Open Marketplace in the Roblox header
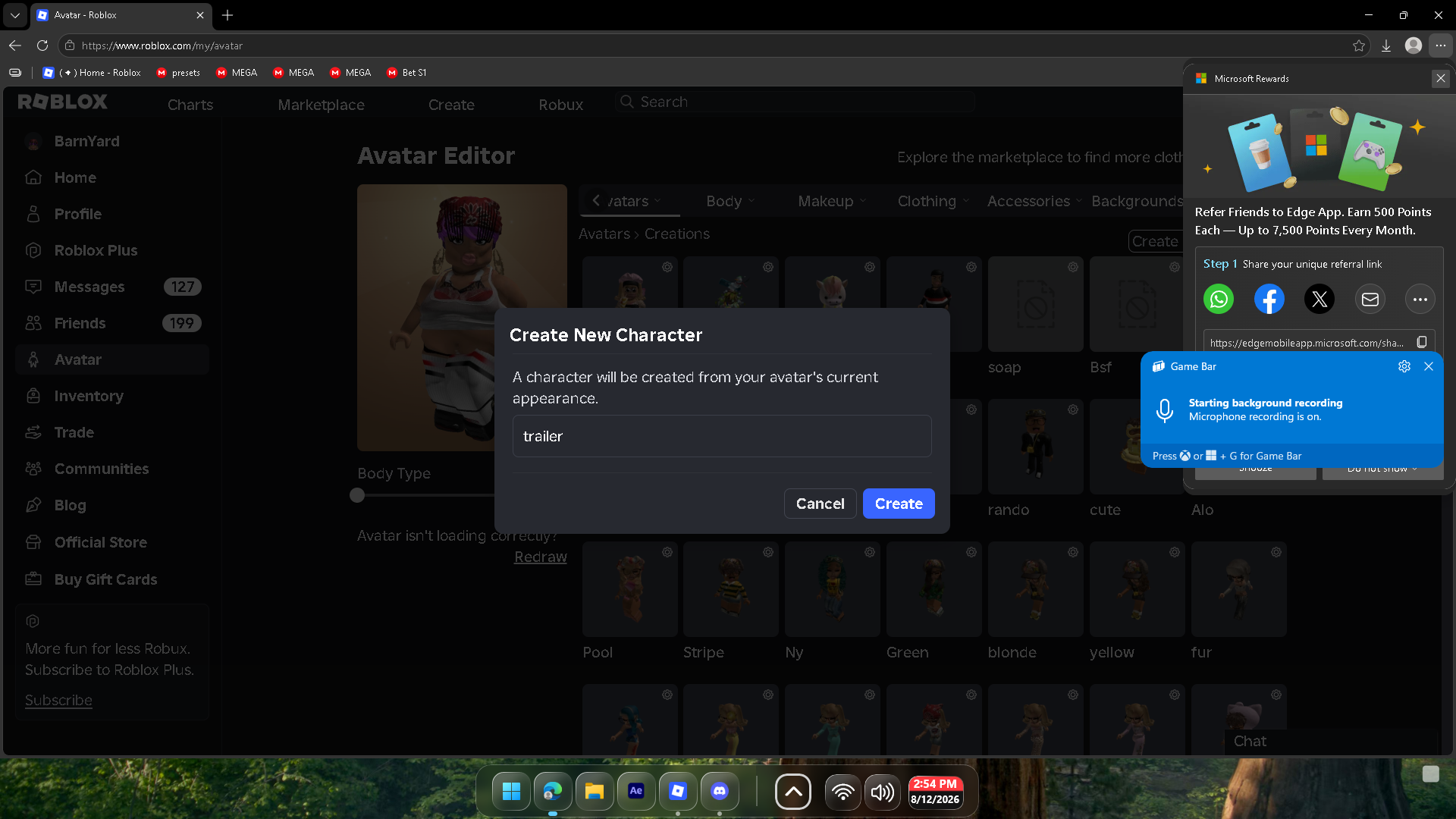The width and height of the screenshot is (1456, 819). pyautogui.click(x=321, y=105)
